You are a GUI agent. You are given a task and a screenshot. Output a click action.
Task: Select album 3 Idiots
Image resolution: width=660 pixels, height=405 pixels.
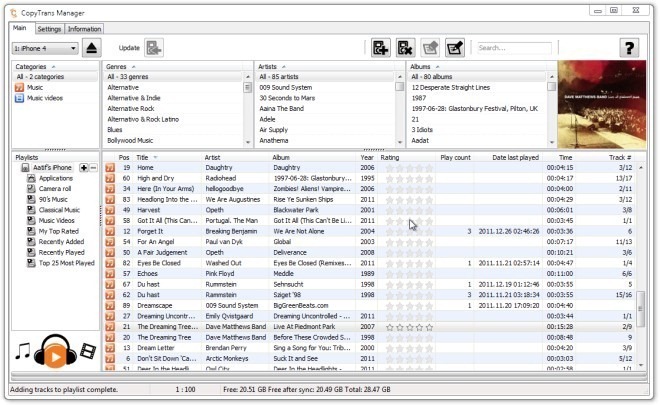pyautogui.click(x=422, y=130)
